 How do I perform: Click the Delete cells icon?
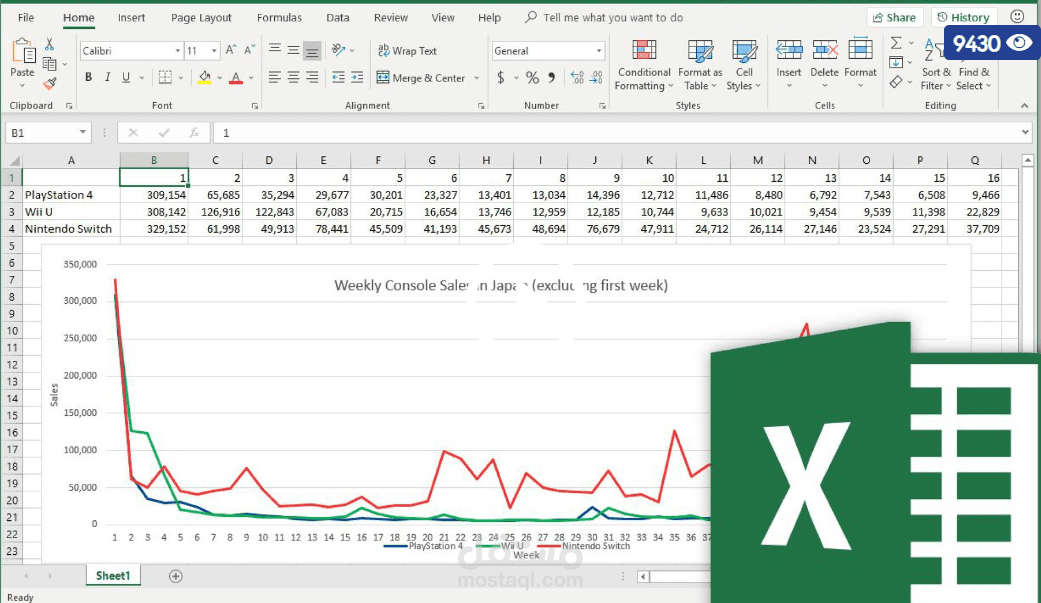(x=825, y=51)
